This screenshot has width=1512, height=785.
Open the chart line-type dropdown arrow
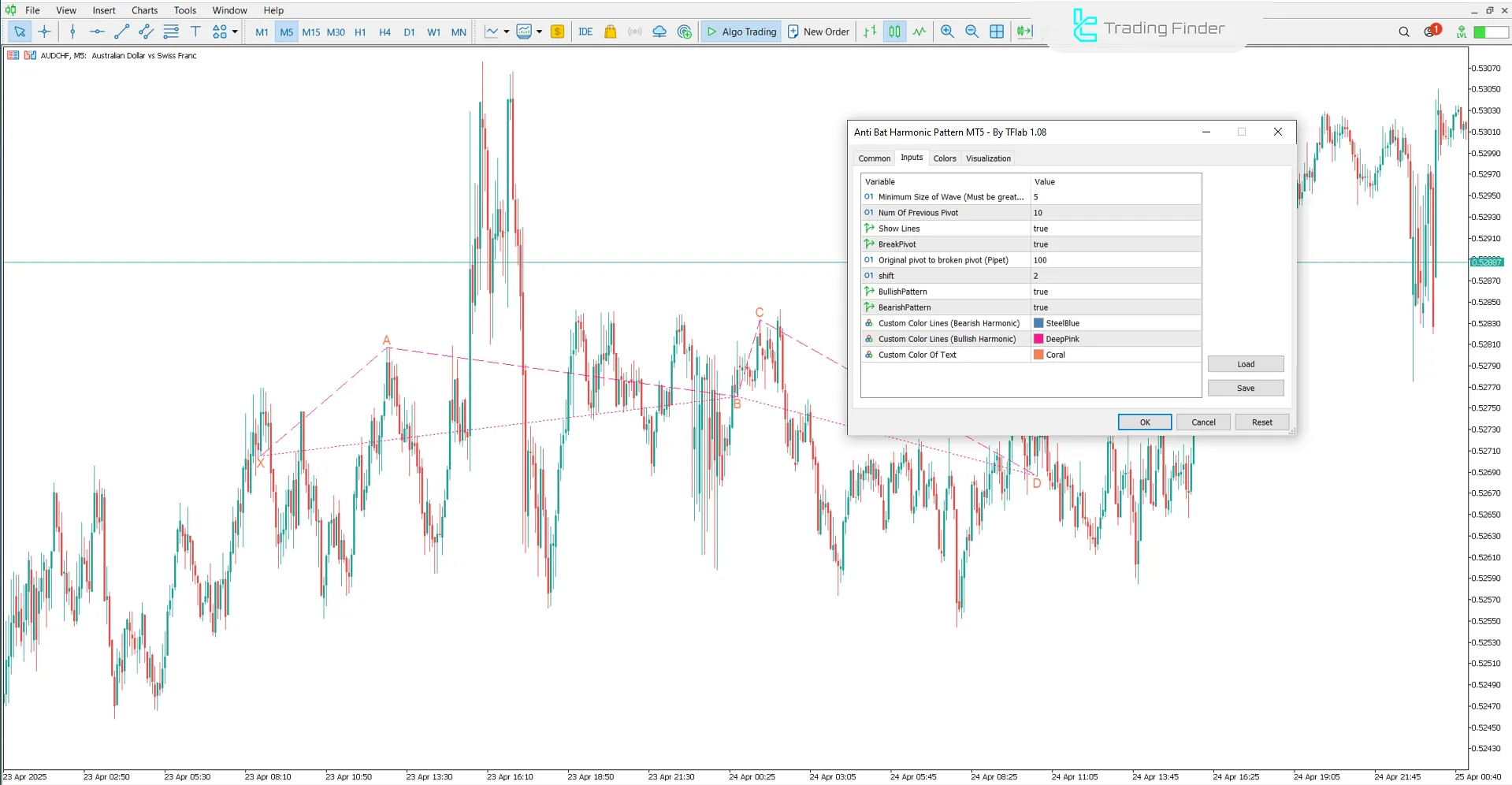pos(507,32)
